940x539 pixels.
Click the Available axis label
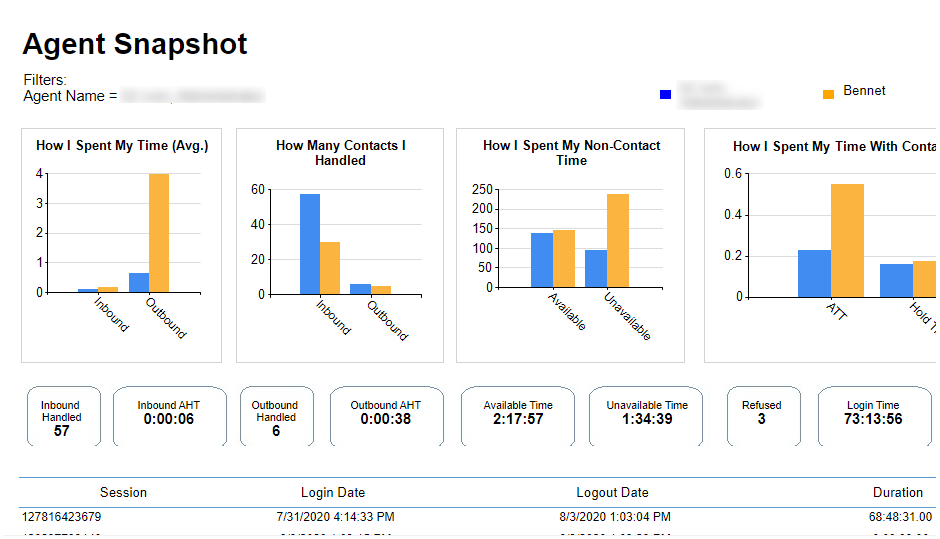(x=567, y=311)
